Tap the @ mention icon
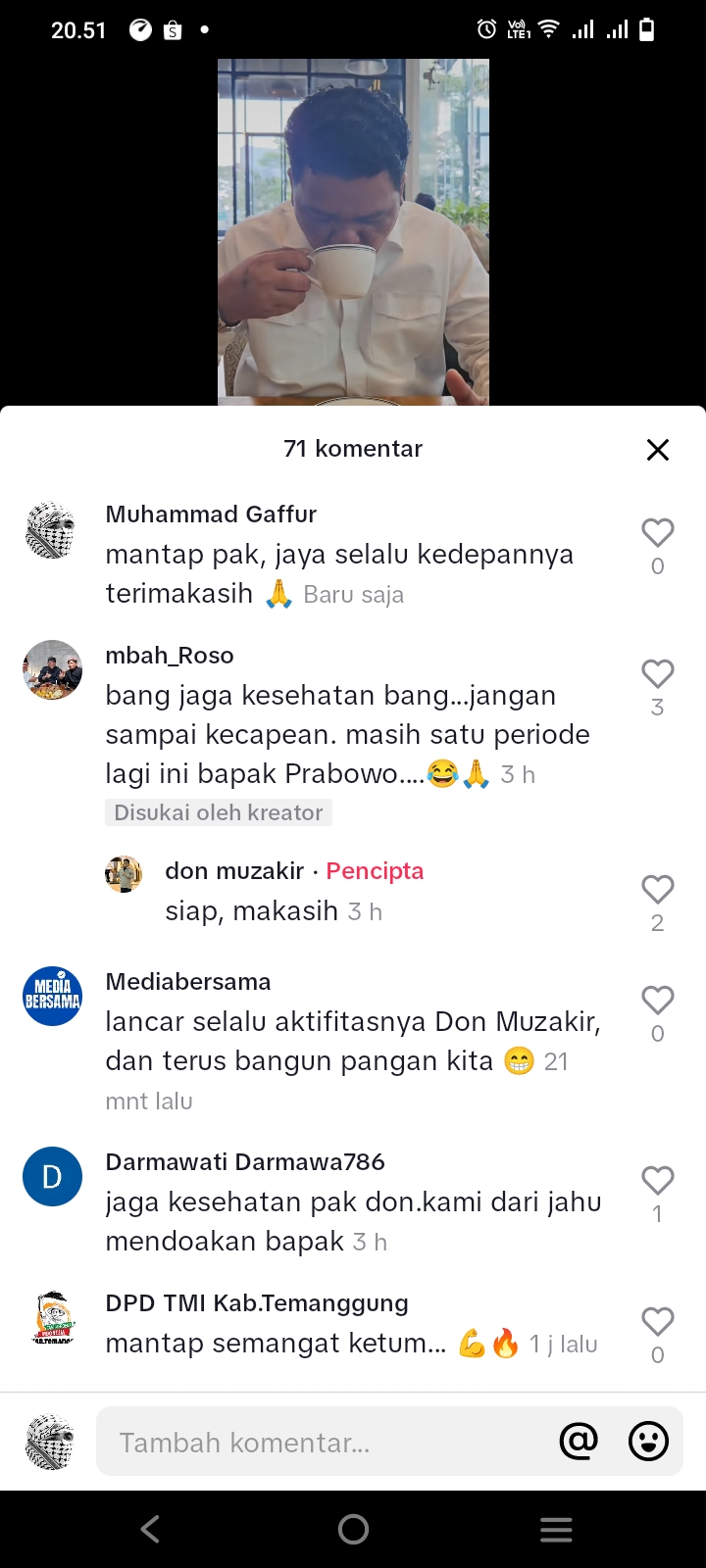 click(579, 1441)
